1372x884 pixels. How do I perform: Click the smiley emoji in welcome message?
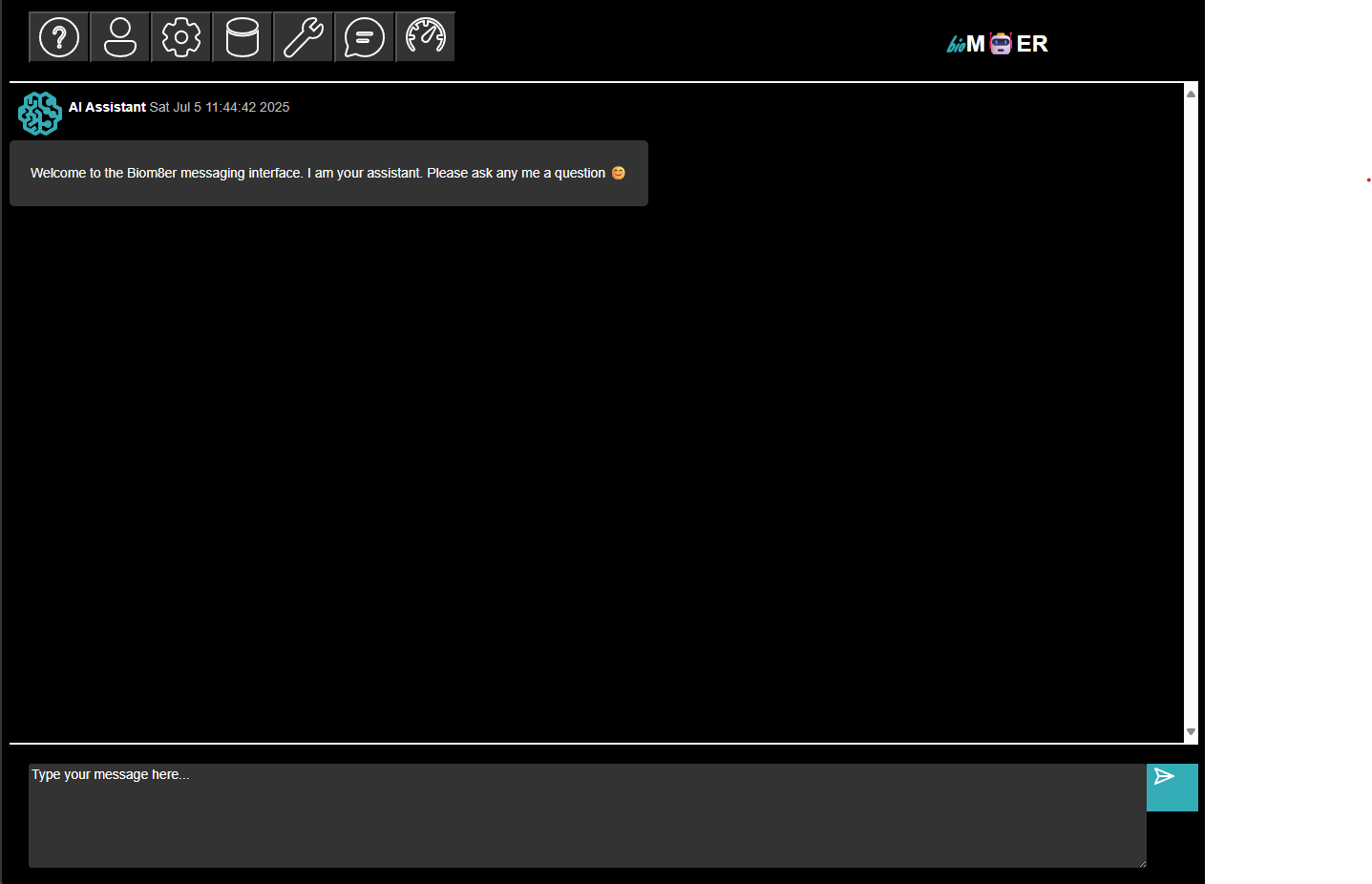pyautogui.click(x=619, y=173)
